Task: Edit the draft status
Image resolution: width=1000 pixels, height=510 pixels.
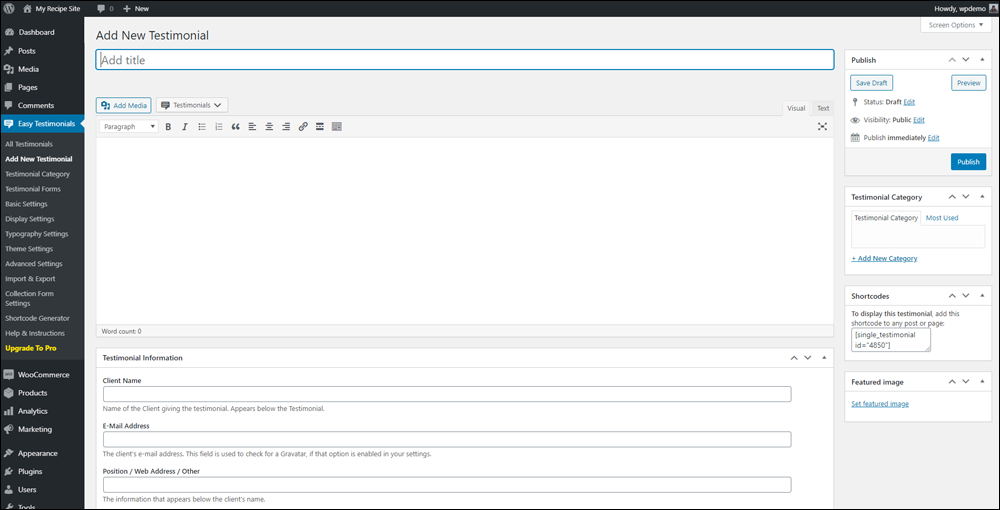Action: (x=909, y=102)
